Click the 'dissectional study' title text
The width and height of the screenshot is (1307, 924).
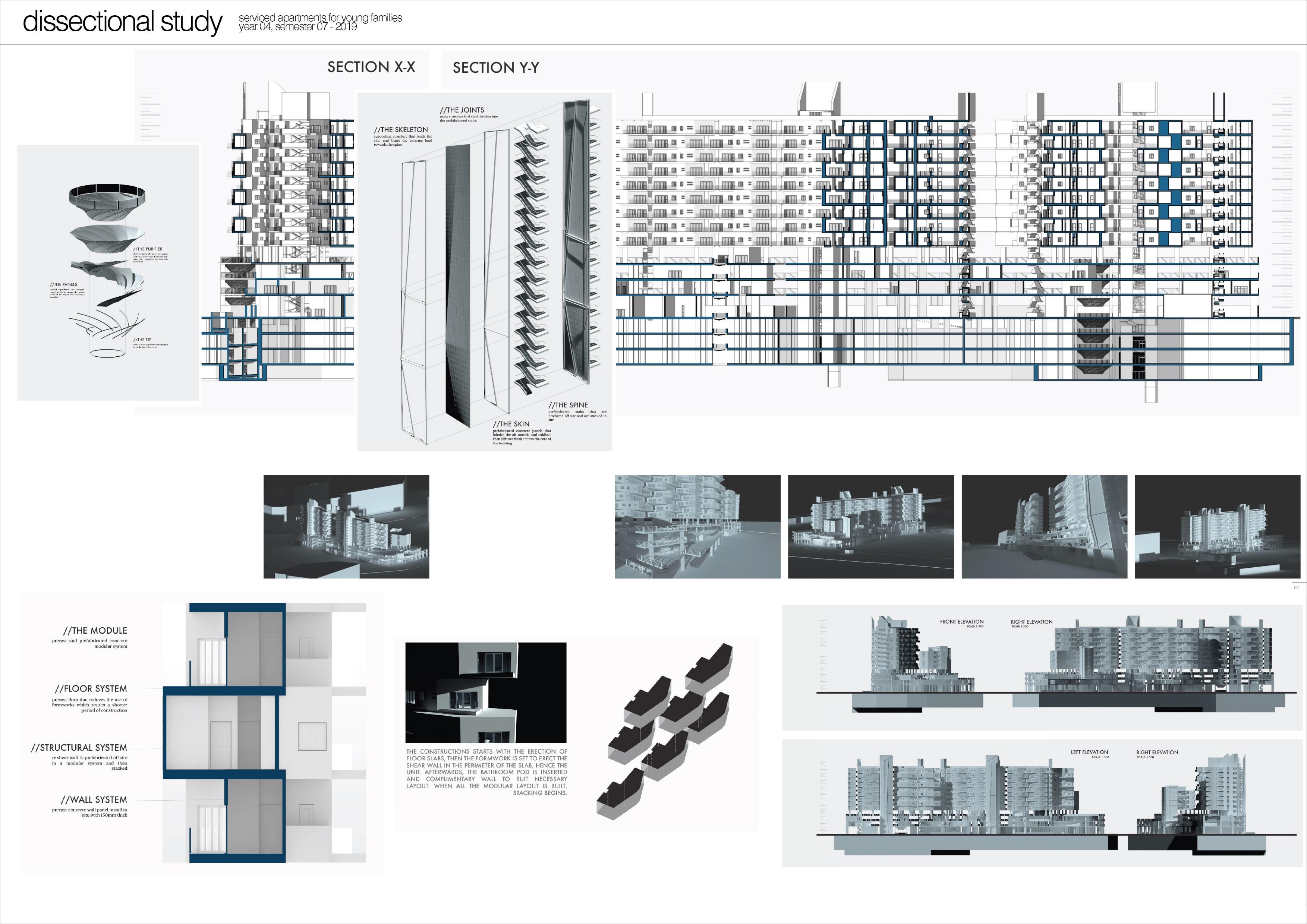click(x=122, y=22)
